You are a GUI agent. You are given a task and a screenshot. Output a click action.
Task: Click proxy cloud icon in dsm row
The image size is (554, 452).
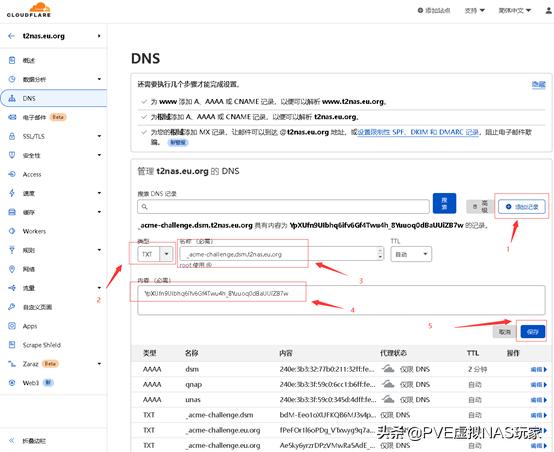click(x=388, y=369)
